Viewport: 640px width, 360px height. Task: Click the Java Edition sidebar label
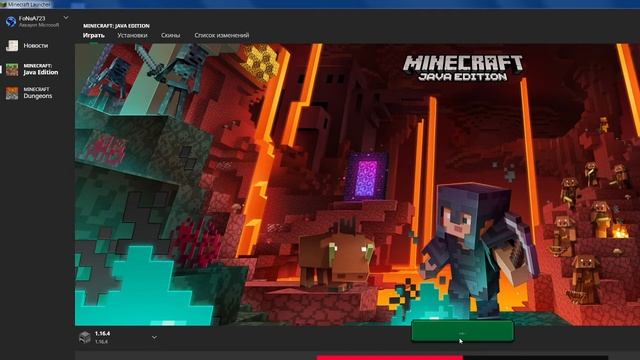41,72
